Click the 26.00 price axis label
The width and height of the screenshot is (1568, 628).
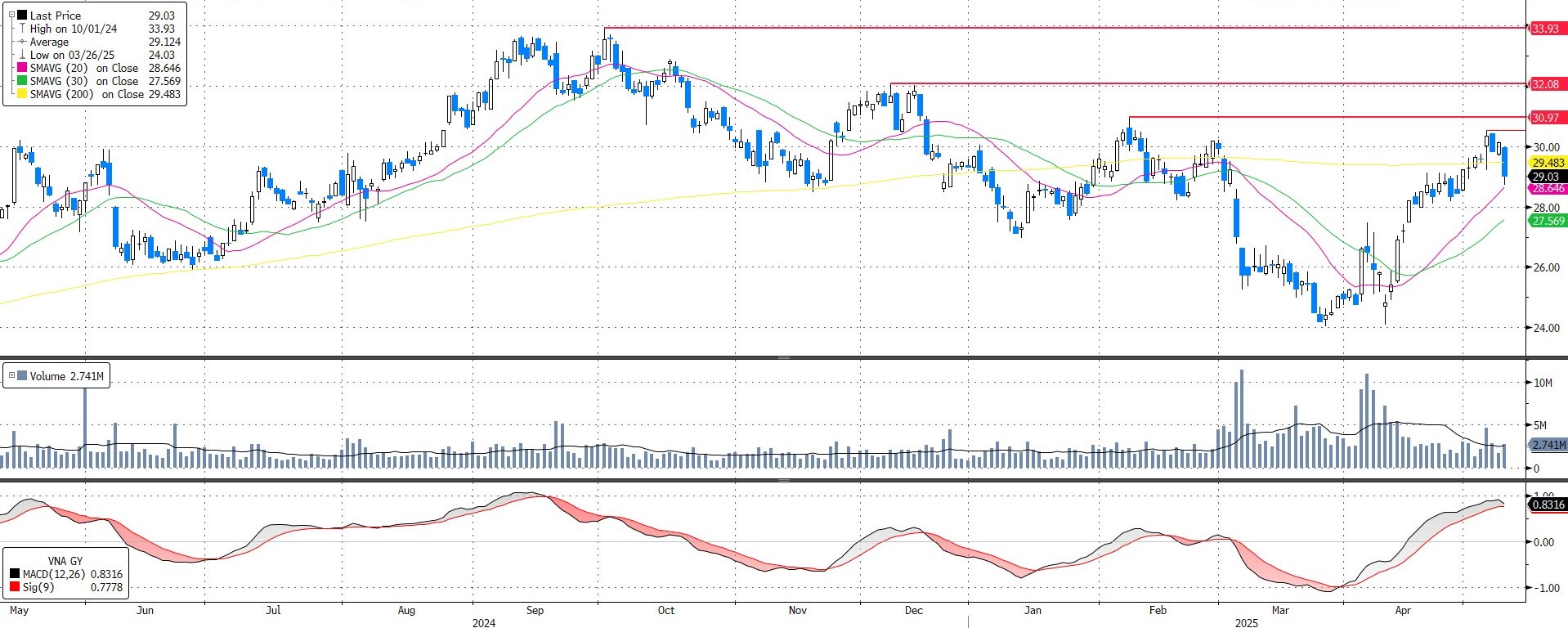(1547, 267)
